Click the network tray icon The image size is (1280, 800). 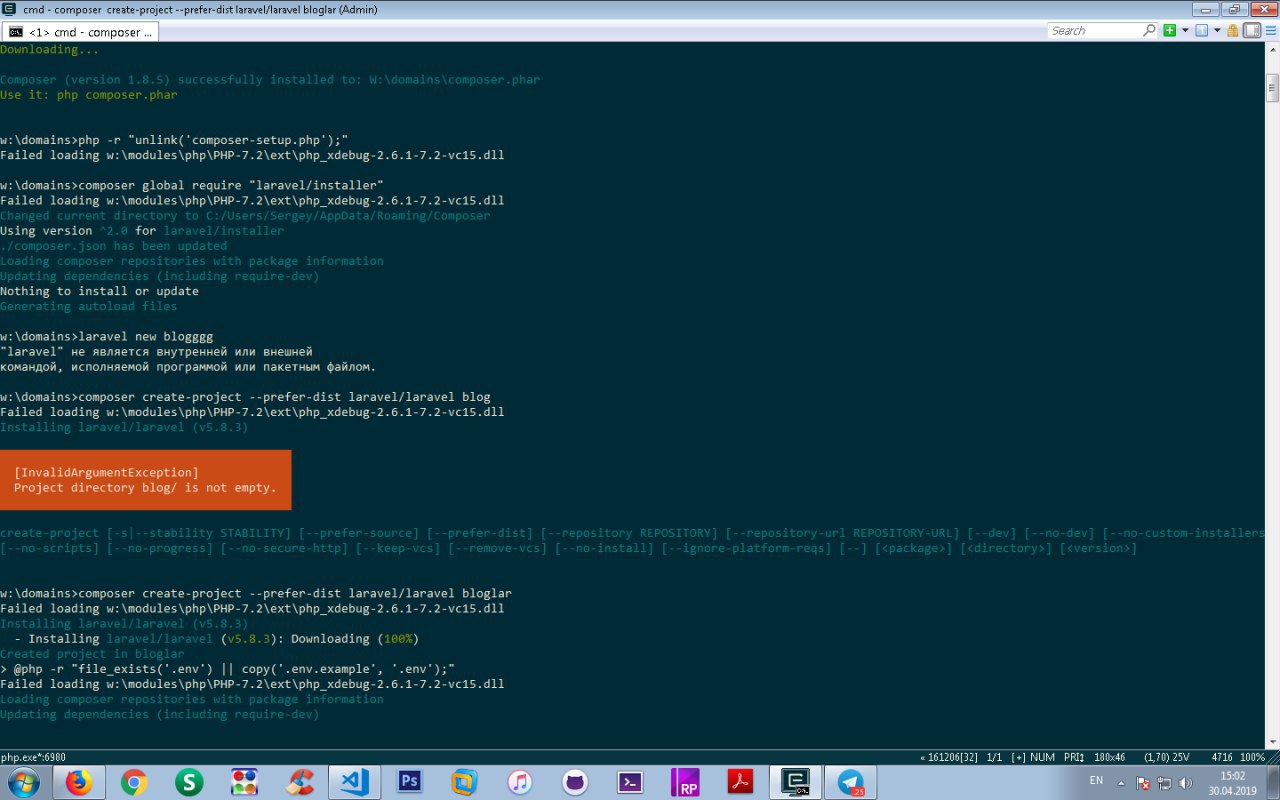[x=1164, y=783]
